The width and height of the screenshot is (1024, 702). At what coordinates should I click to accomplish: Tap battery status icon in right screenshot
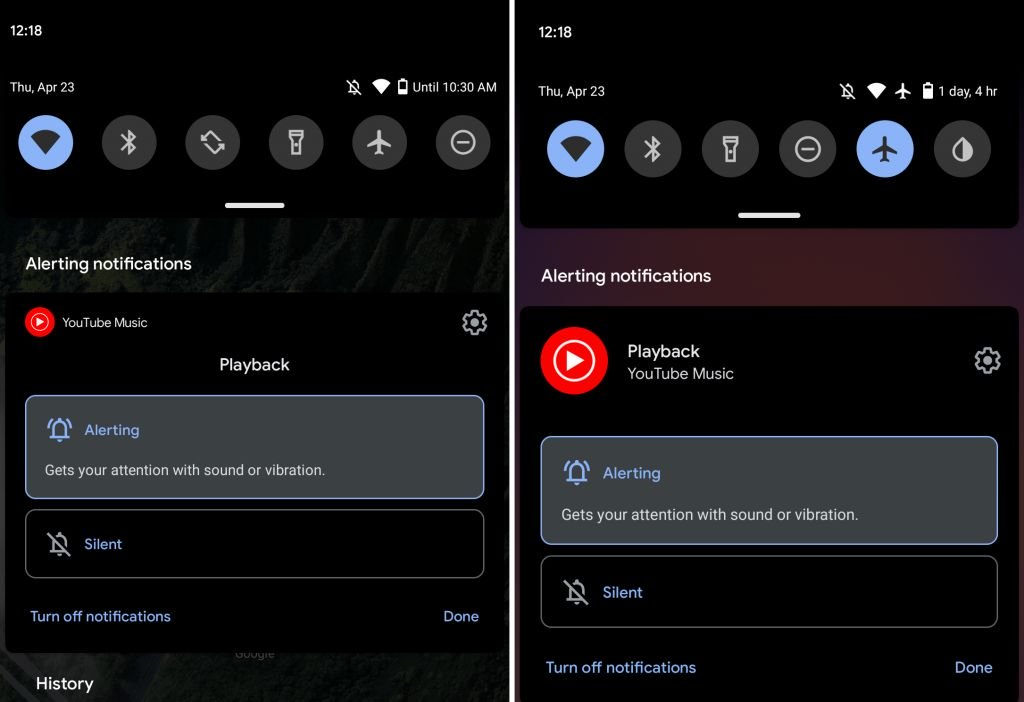[927, 91]
